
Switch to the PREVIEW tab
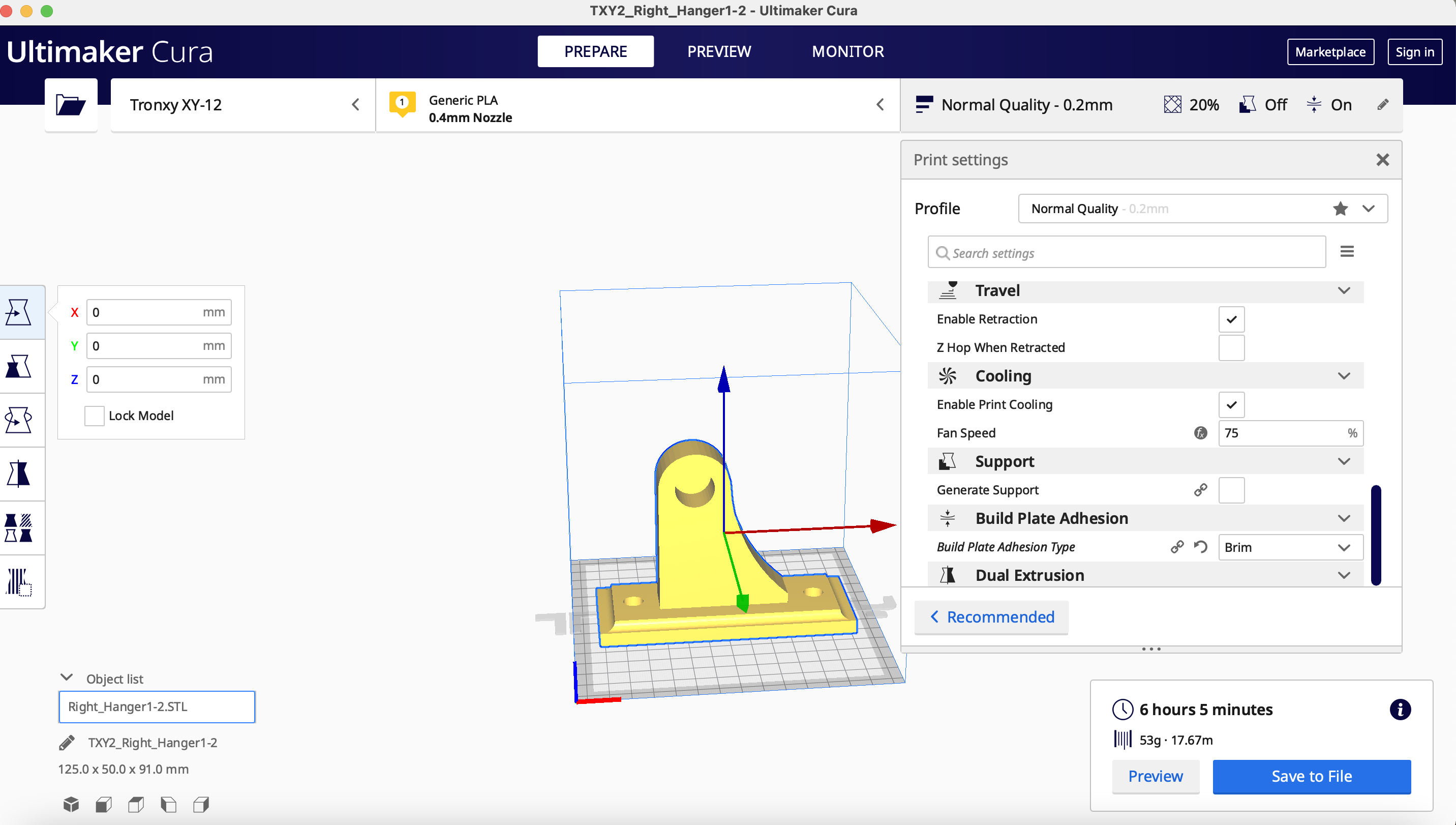pyautogui.click(x=719, y=51)
